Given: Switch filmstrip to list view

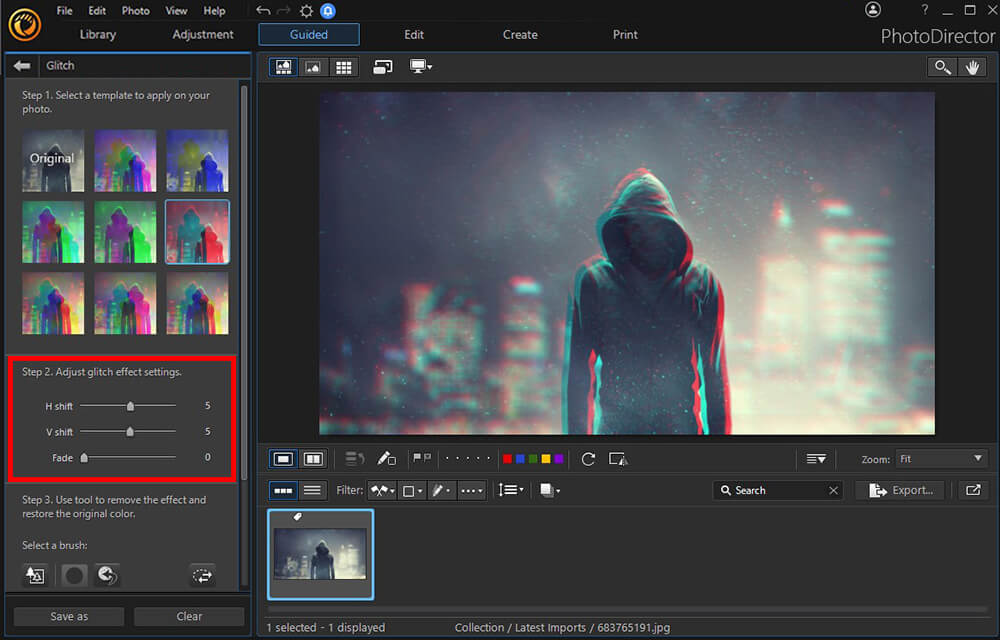Looking at the screenshot, I should tap(312, 490).
